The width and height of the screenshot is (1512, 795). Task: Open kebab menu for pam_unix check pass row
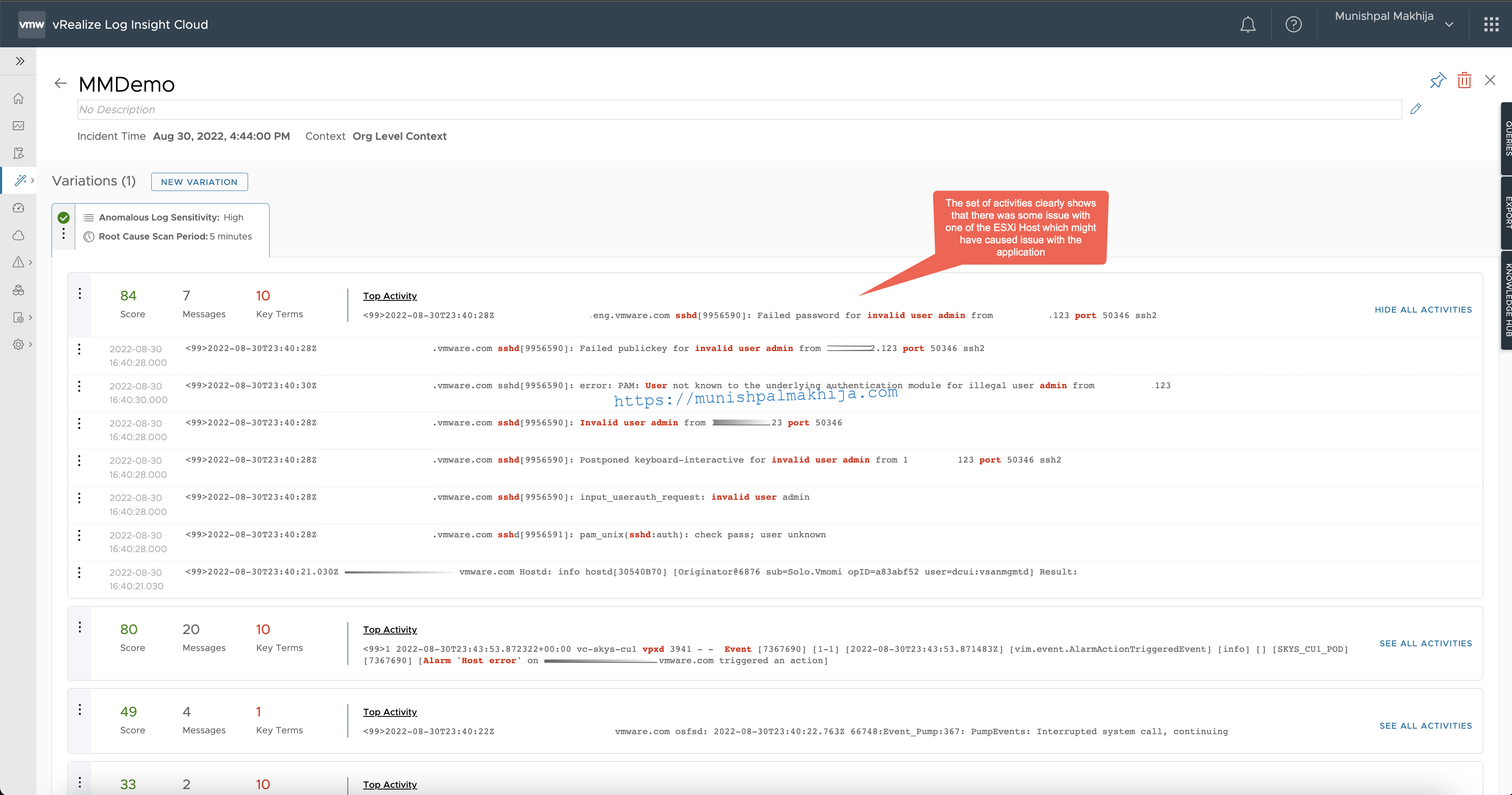point(79,536)
